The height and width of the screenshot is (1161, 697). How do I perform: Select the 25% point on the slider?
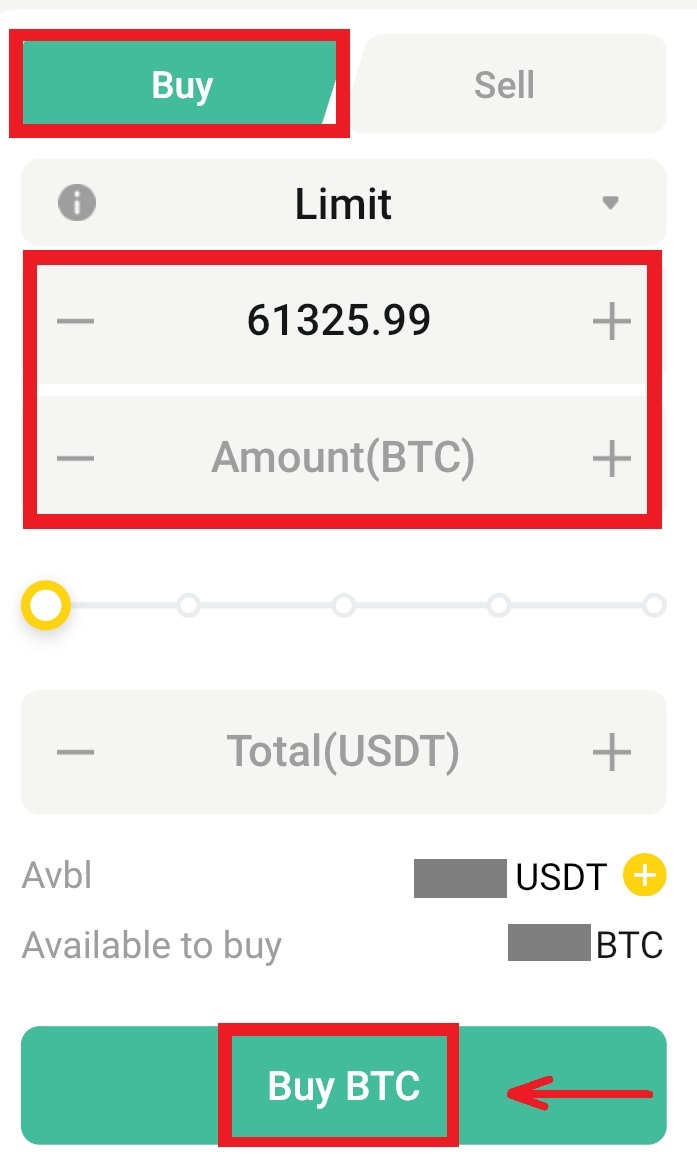click(188, 605)
